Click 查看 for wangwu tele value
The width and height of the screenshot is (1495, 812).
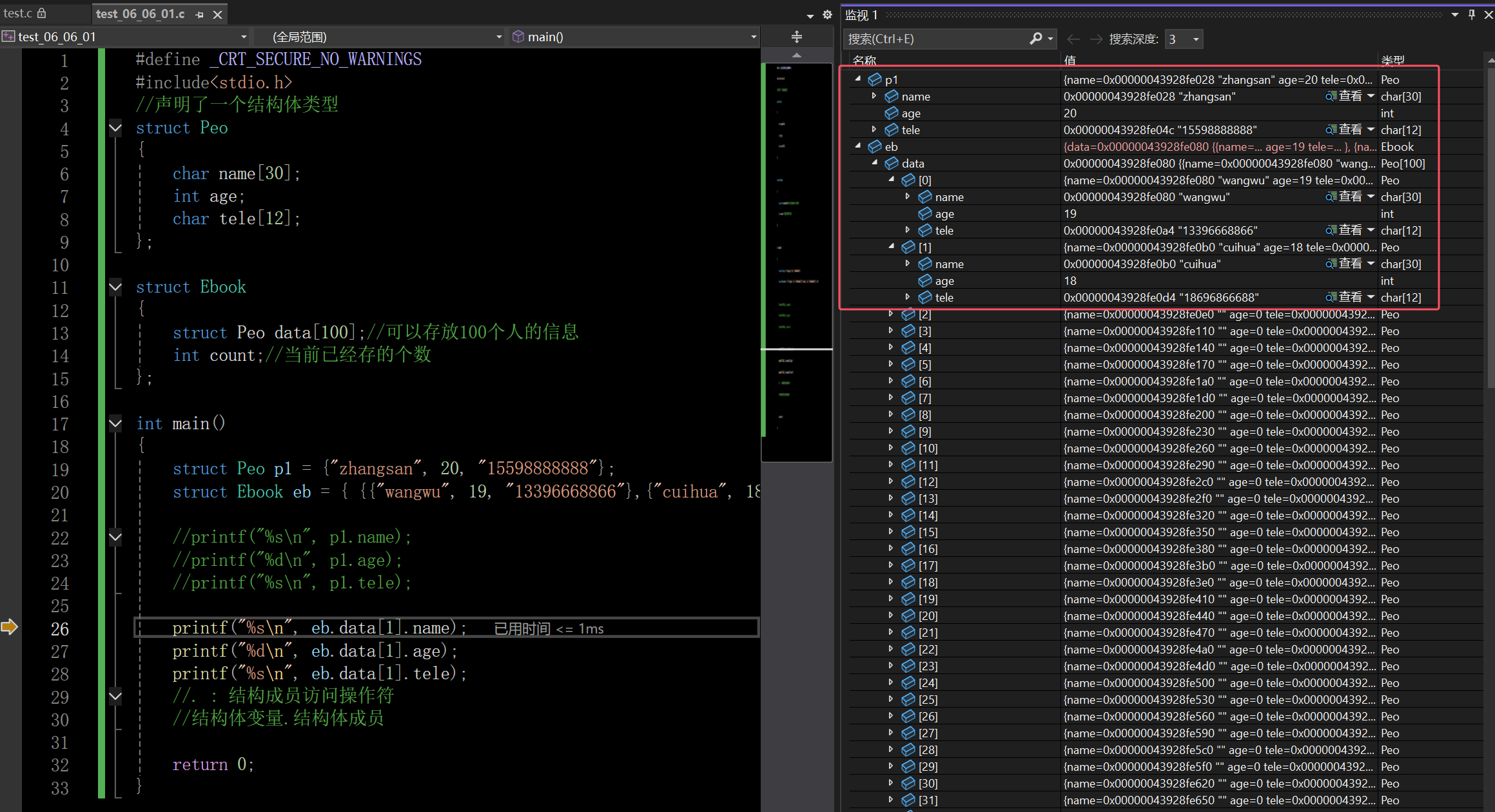(x=1344, y=230)
